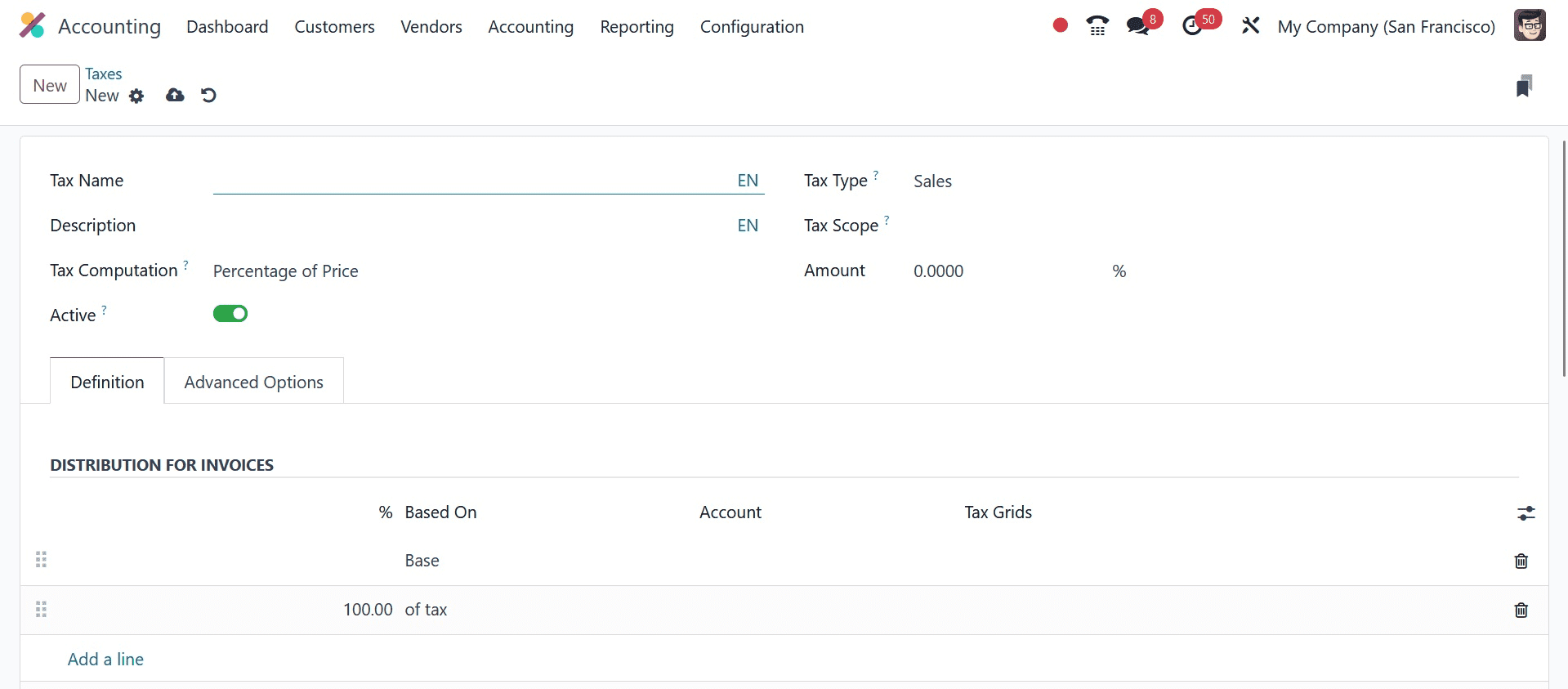Viewport: 1568px width, 689px height.
Task: Show the Tax Computation help question mark
Action: (x=185, y=265)
